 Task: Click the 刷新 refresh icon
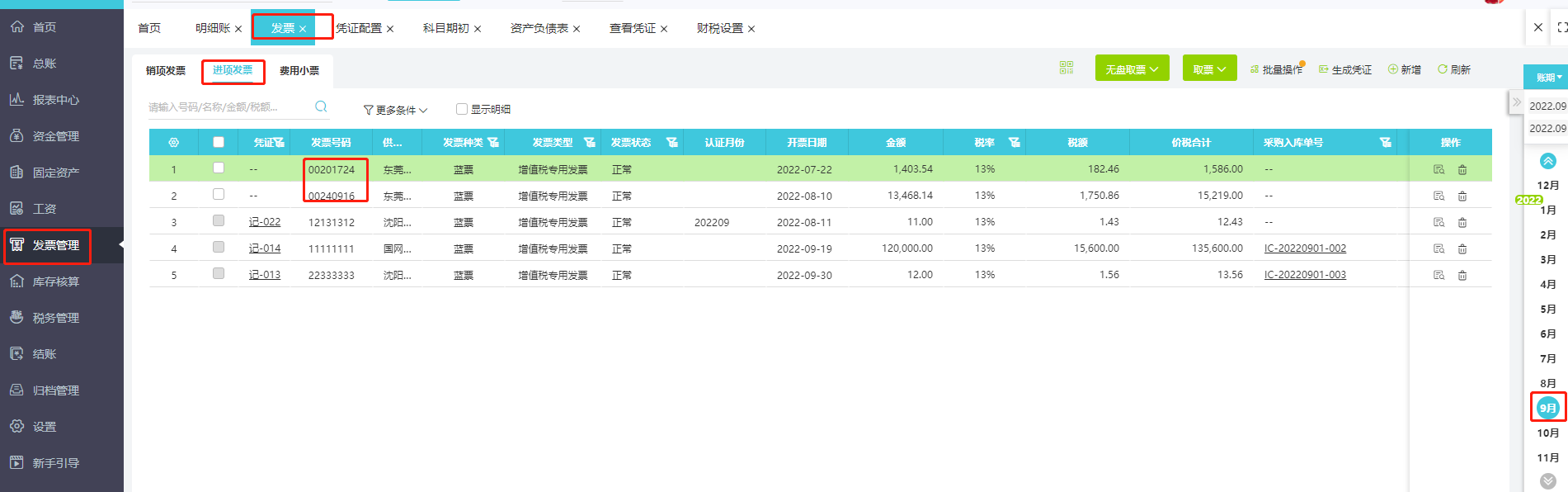[1443, 69]
